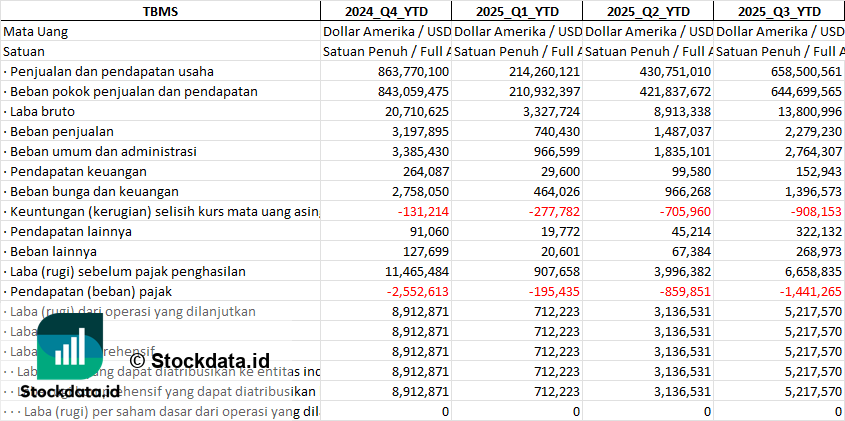
Task: Click the cell showing 20,601
Action: tap(558, 251)
